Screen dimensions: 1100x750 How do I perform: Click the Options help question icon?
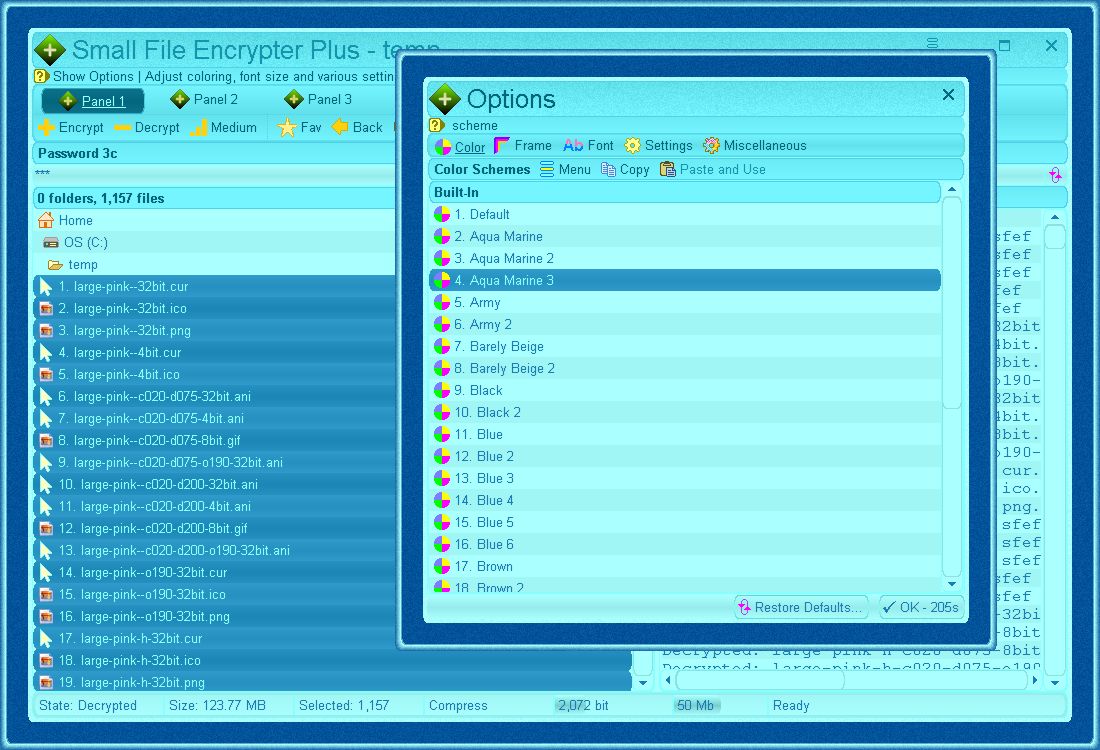pyautogui.click(x=436, y=125)
